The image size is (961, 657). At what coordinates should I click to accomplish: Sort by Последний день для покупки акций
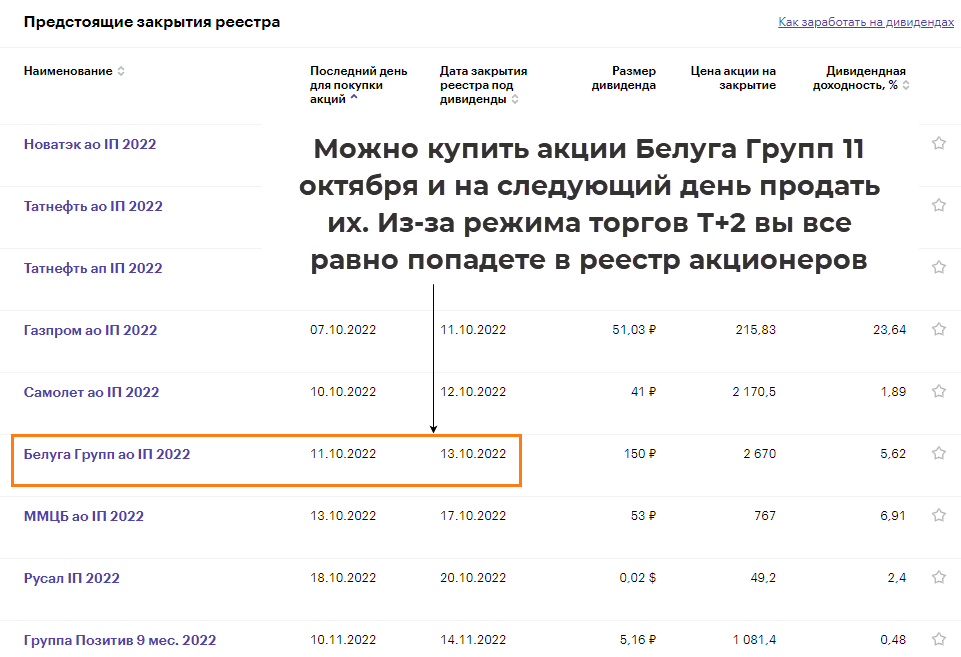(358, 85)
